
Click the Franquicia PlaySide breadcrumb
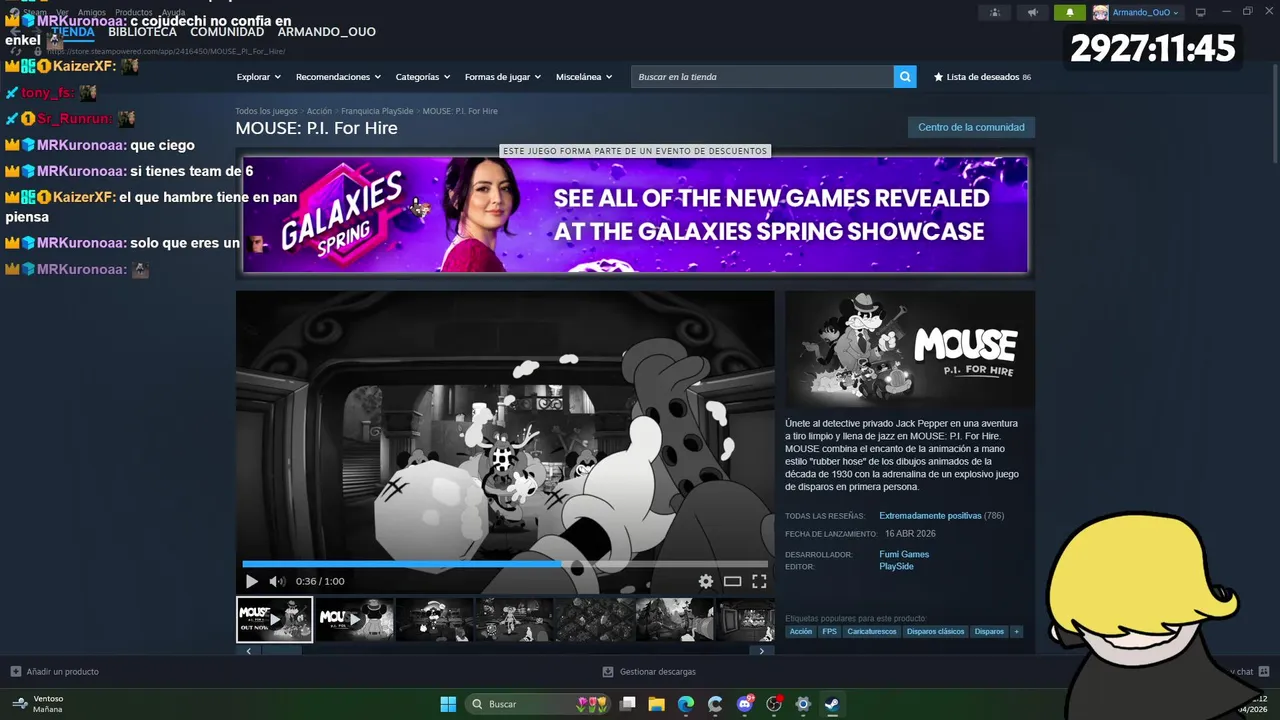[377, 111]
